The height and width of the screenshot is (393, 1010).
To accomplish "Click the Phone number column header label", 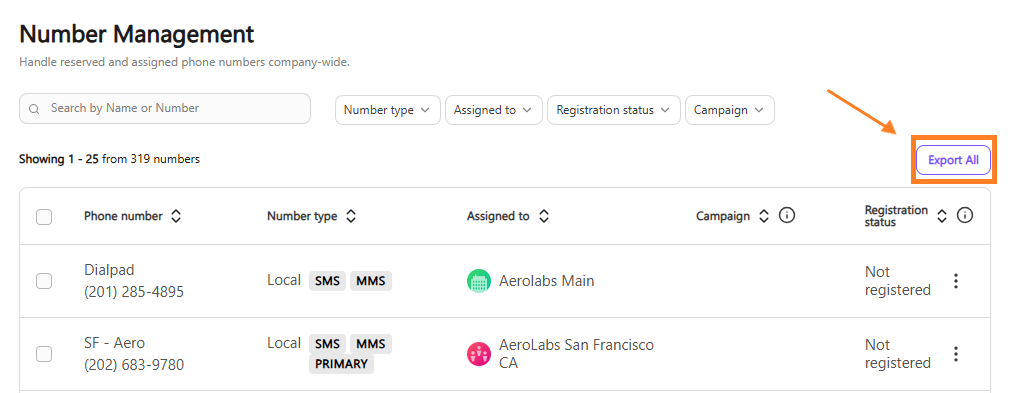I will (123, 216).
